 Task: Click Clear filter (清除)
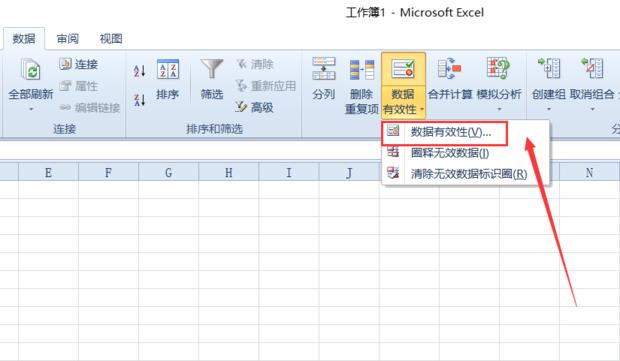pyautogui.click(x=255, y=64)
